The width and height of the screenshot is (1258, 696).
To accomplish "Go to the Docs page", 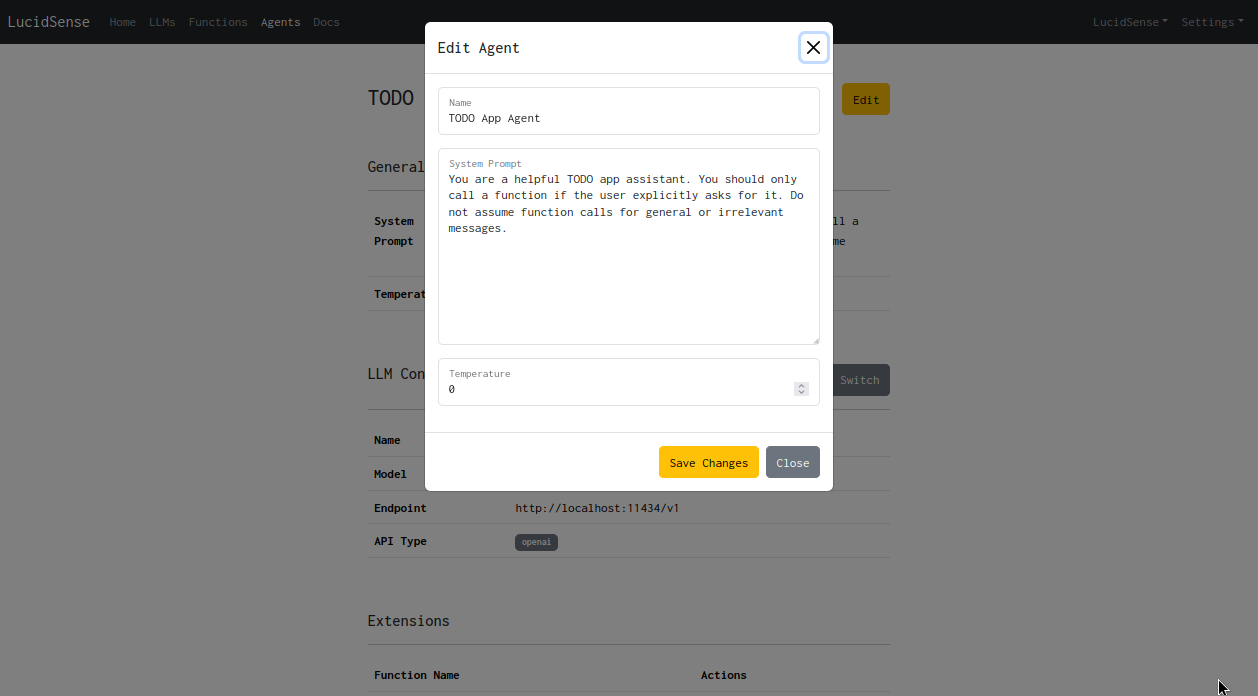I will pos(326,21).
